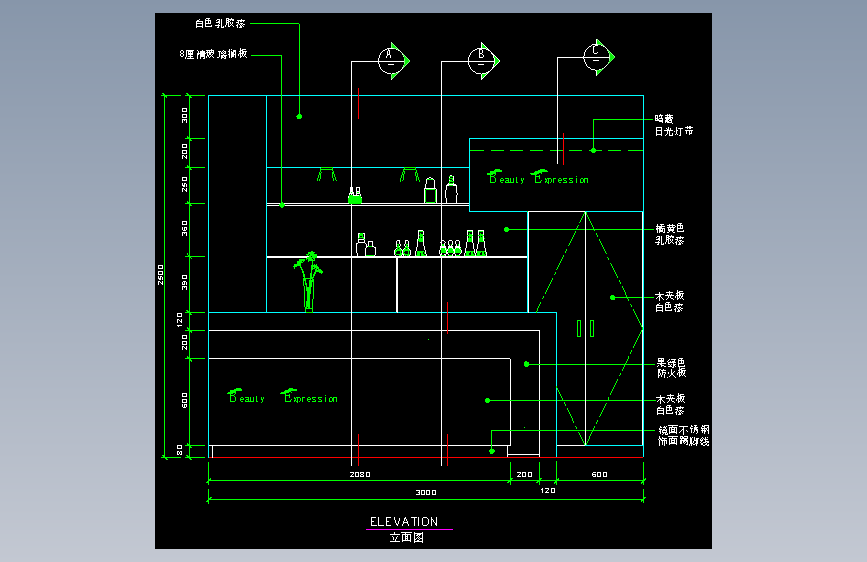Viewport: 867px width, 562px height.
Task: Select the 2500 overall height dimension
Action: point(160,275)
